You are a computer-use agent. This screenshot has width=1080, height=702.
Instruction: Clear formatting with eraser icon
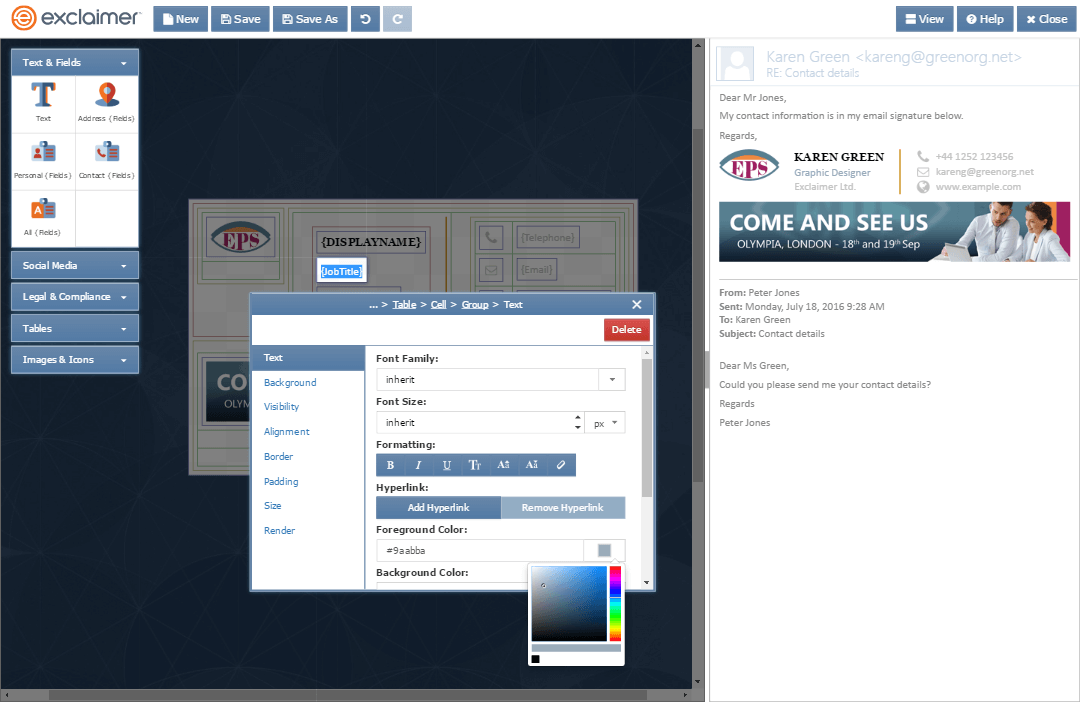(561, 465)
